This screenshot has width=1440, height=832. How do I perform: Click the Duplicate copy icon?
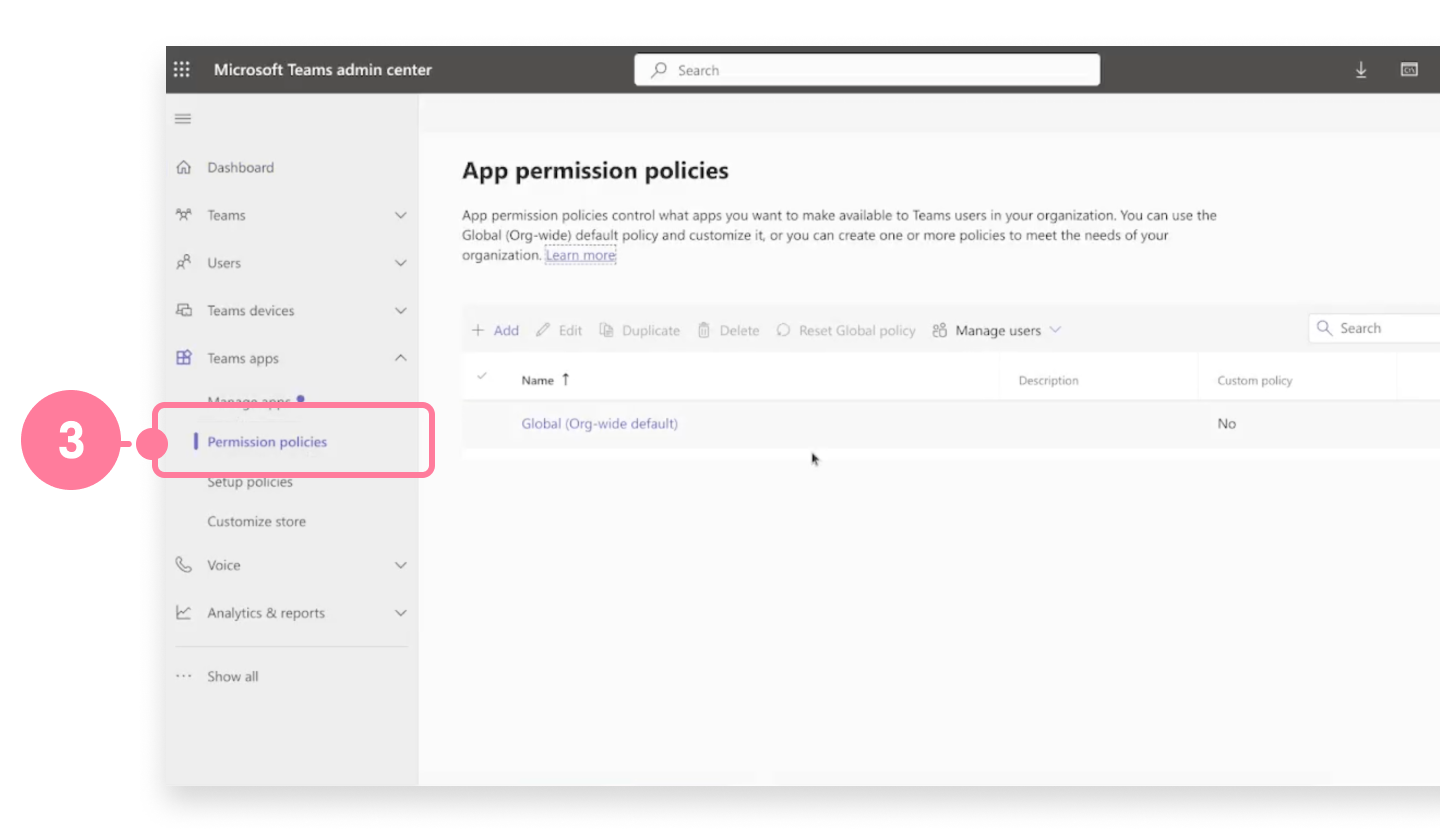point(606,330)
